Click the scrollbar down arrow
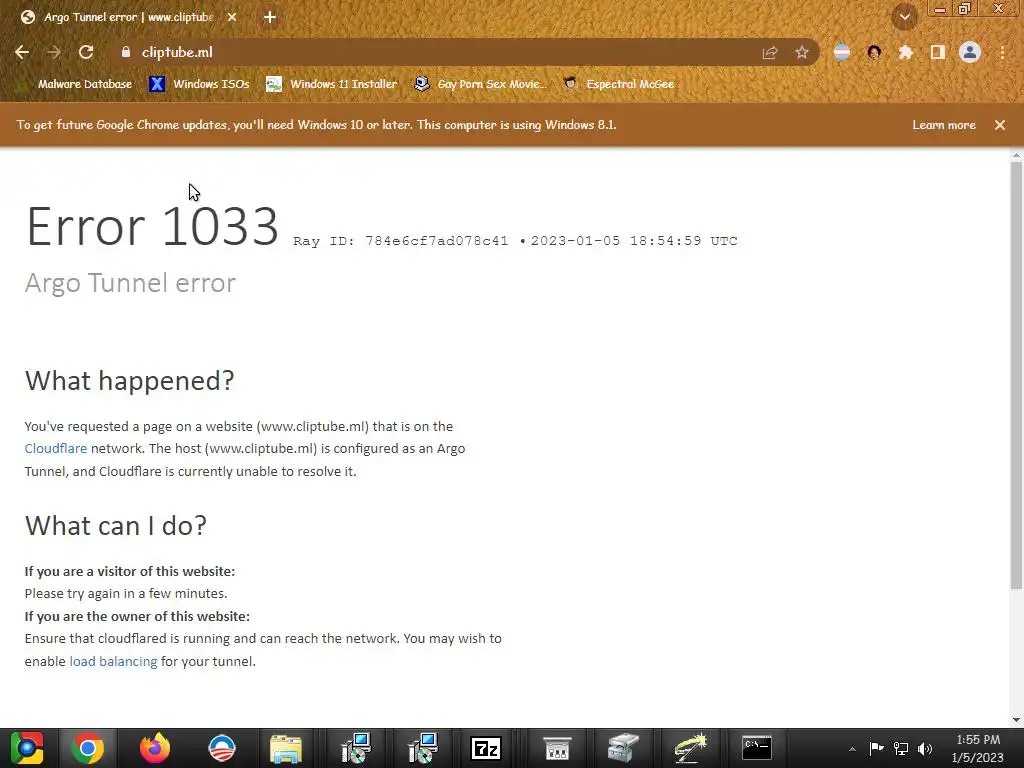This screenshot has width=1024, height=768. tap(1016, 720)
